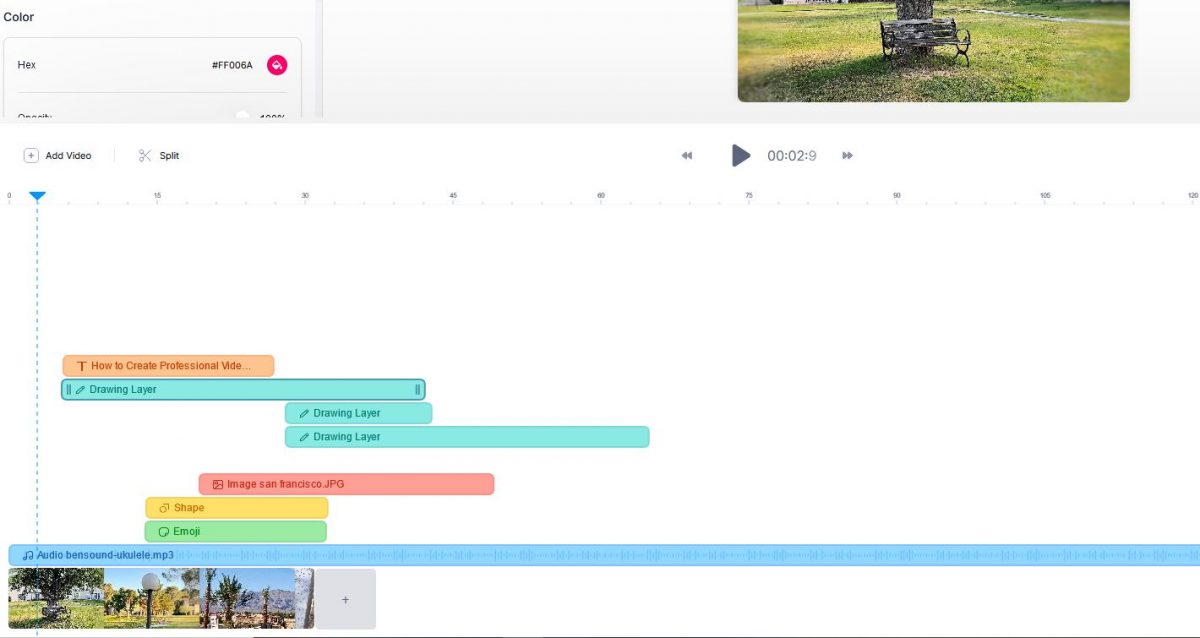Click the fast-forward control
Image resolution: width=1200 pixels, height=638 pixels.
coord(847,155)
